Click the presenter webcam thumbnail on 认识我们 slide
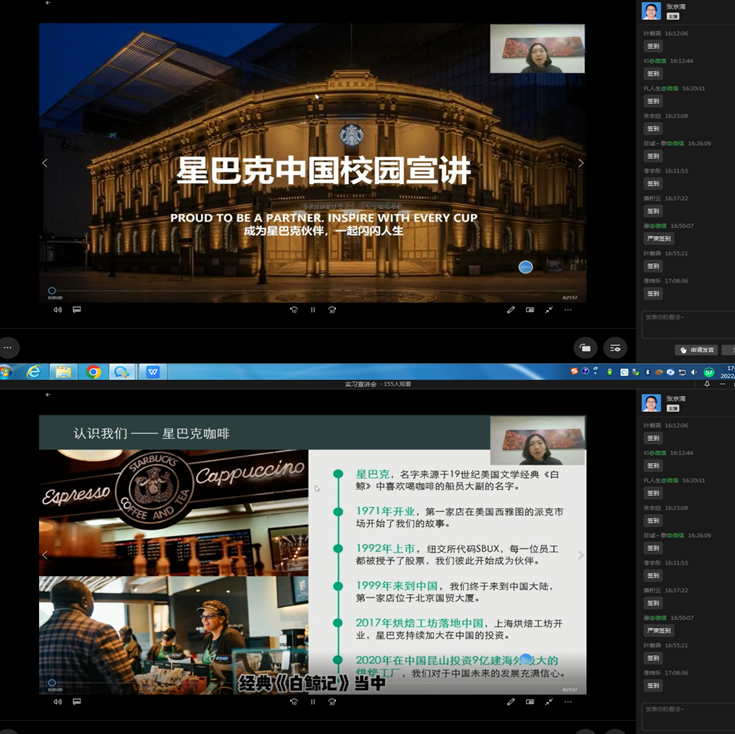Image resolution: width=735 pixels, height=734 pixels. [x=537, y=441]
